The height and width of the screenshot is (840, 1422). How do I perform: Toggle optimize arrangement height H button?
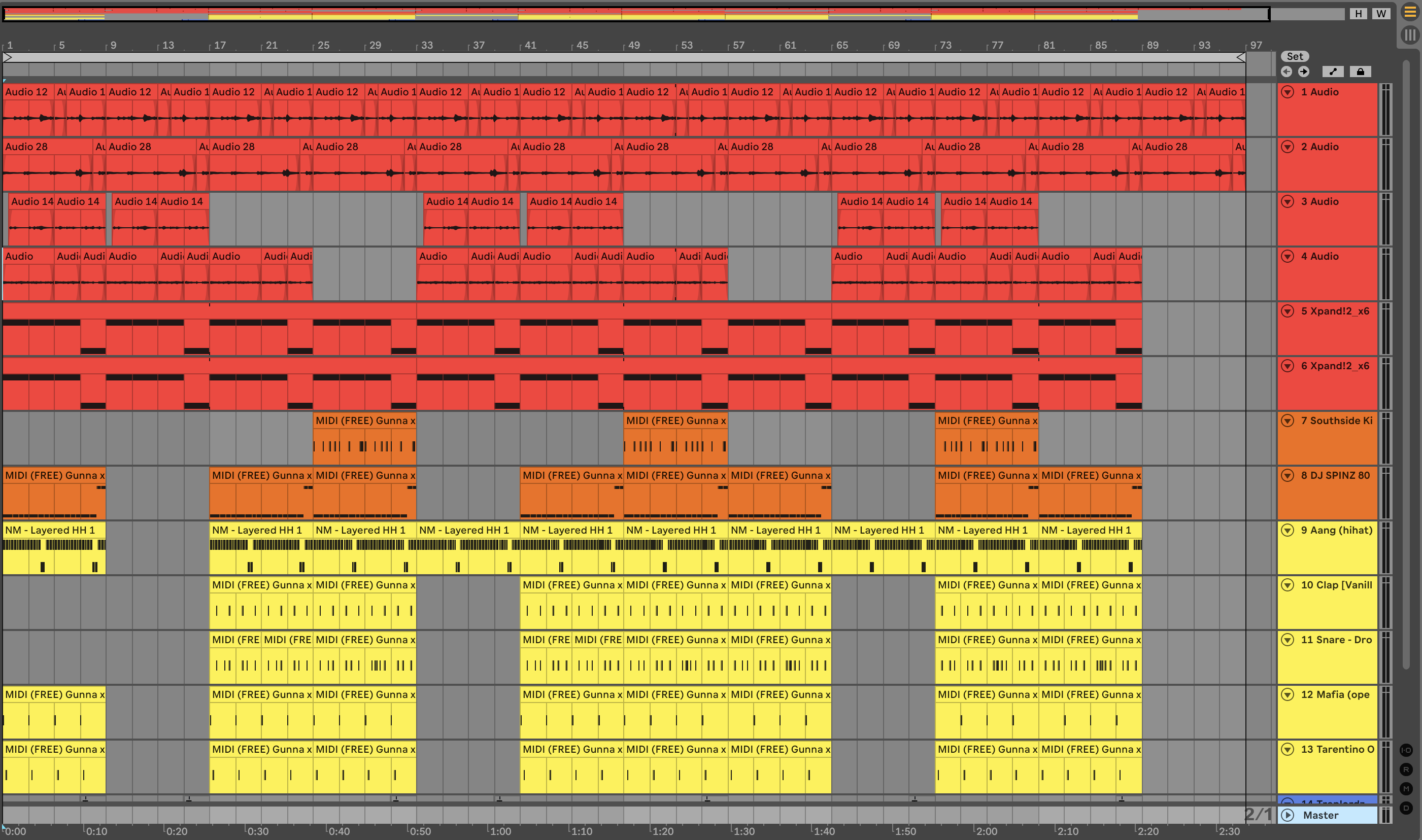pos(1358,14)
